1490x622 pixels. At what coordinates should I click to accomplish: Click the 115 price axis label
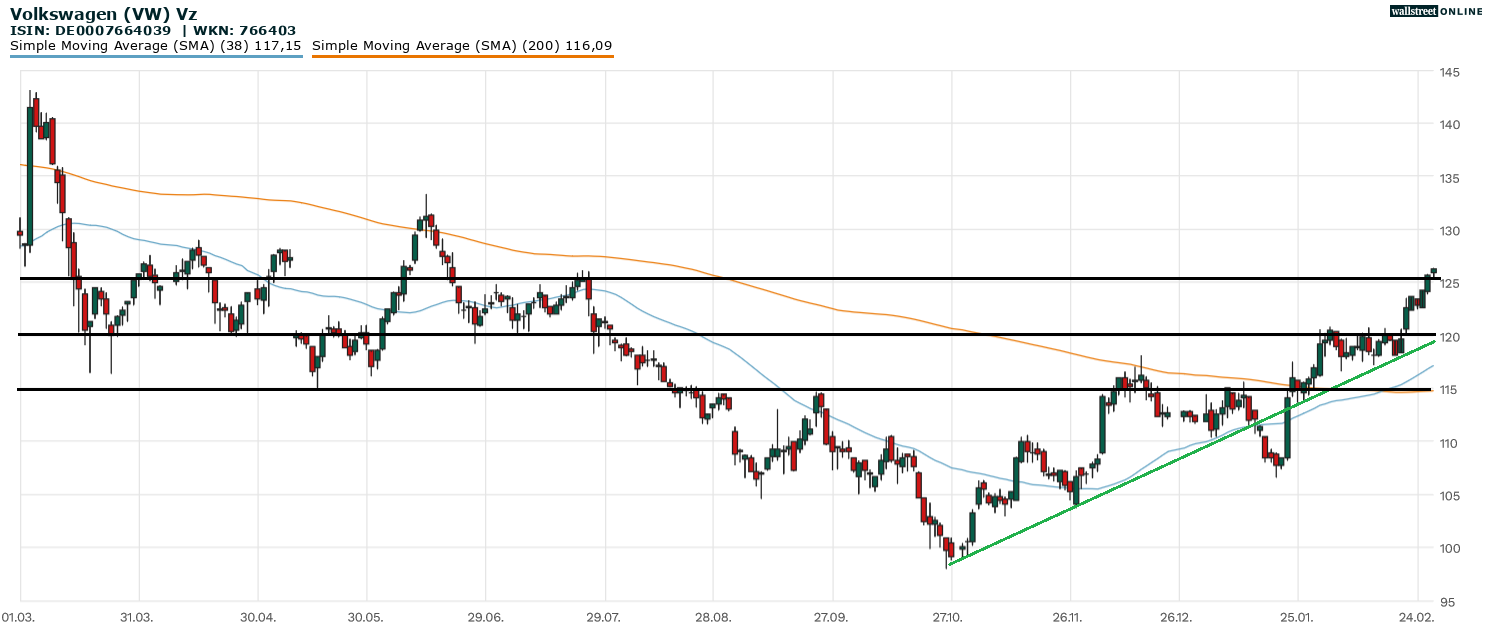click(x=1449, y=390)
